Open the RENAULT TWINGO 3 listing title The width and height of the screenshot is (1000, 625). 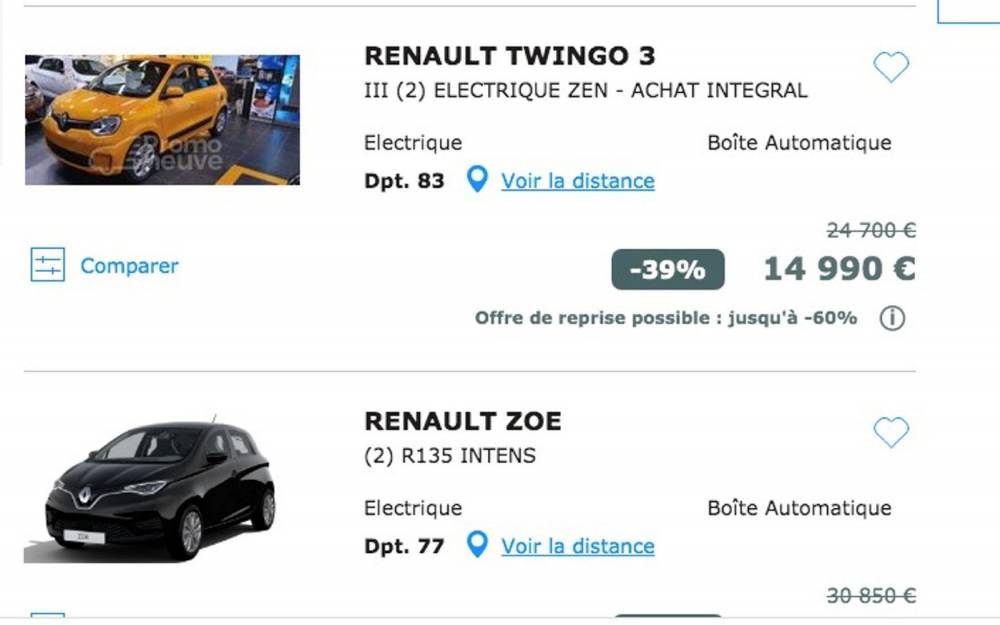pyautogui.click(x=510, y=56)
